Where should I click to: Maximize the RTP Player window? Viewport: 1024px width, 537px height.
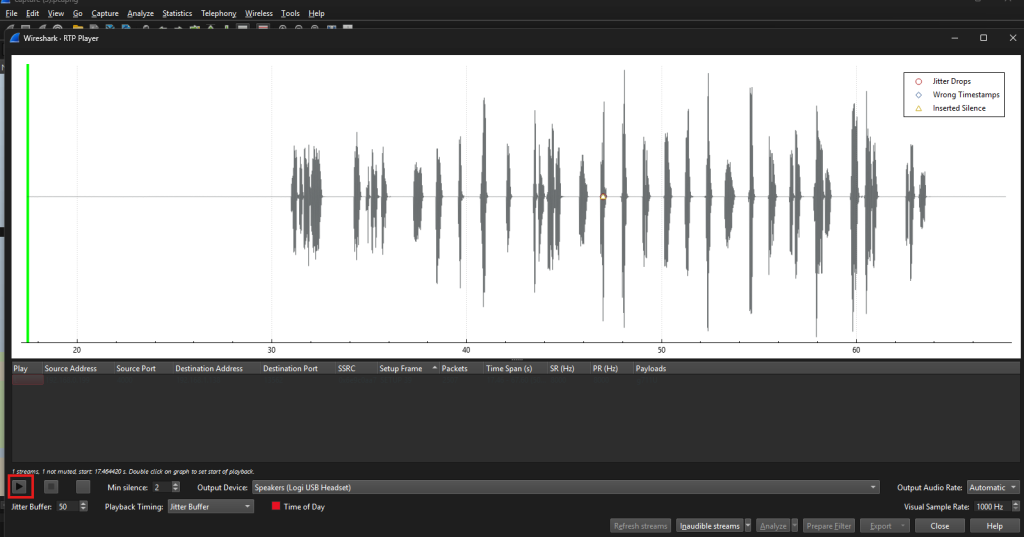click(x=984, y=38)
